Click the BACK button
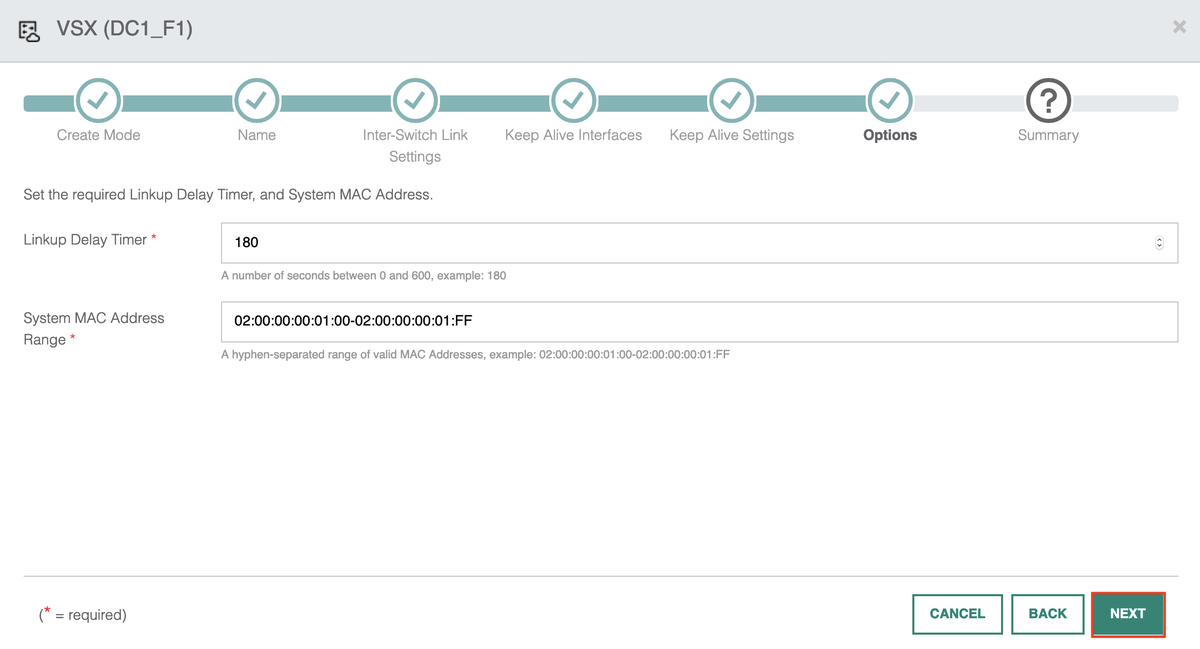 coord(1048,613)
